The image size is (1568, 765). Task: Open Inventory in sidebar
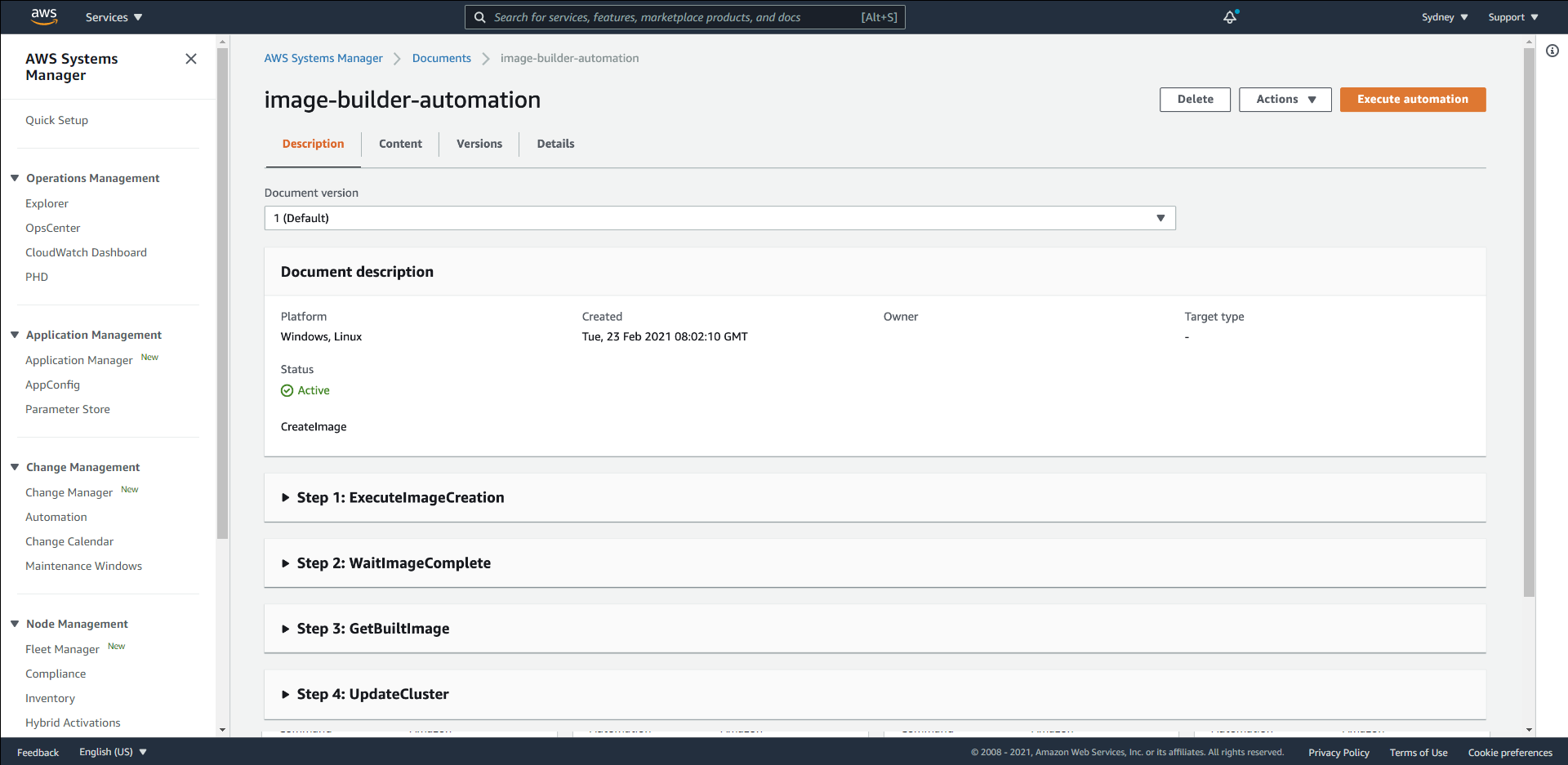[x=50, y=698]
